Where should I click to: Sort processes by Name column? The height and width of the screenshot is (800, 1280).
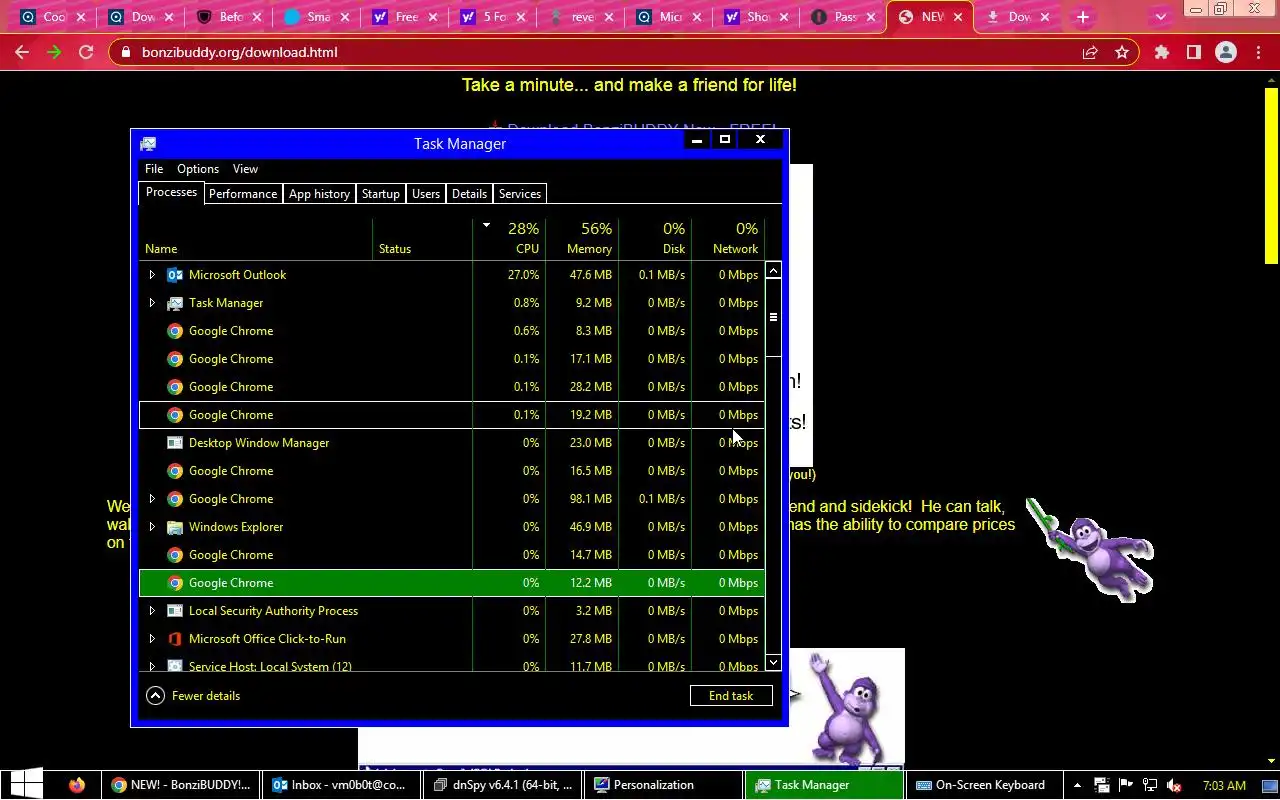pyautogui.click(x=256, y=238)
